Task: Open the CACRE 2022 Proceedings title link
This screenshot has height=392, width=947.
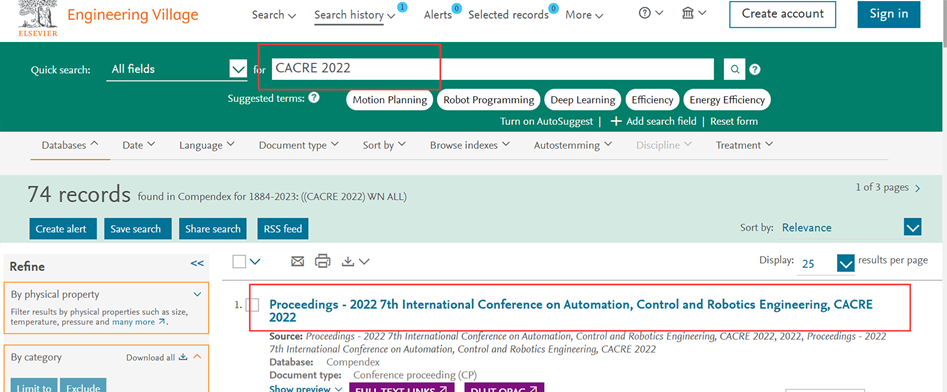Action: [571, 310]
